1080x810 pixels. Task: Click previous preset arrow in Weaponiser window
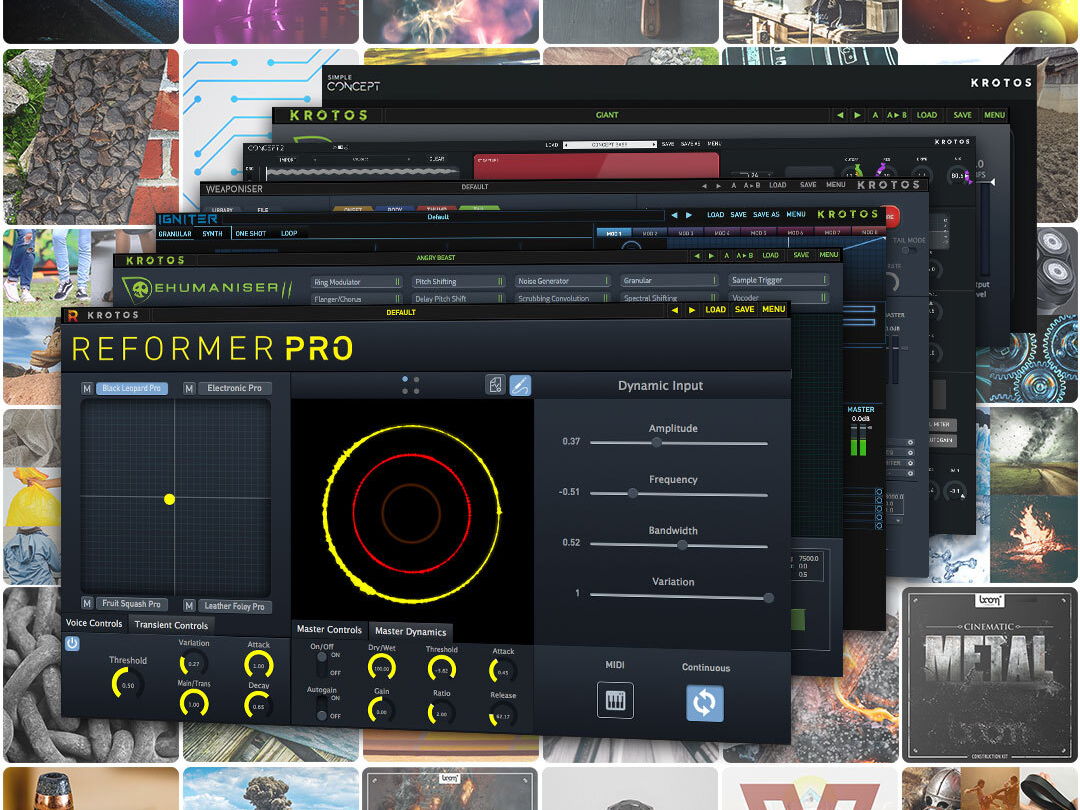704,186
